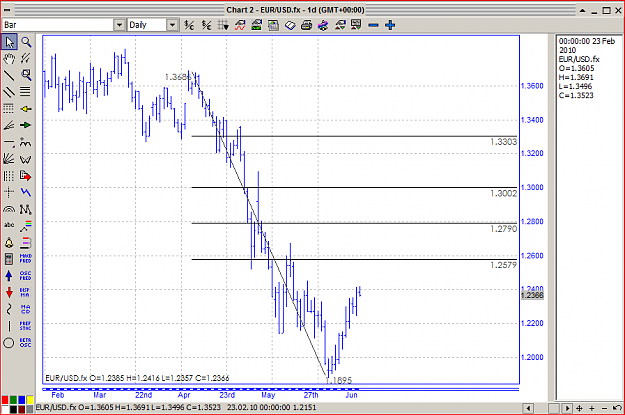The height and width of the screenshot is (415, 625).
Task: Choose the abc text annotation tool
Action: click(9, 225)
